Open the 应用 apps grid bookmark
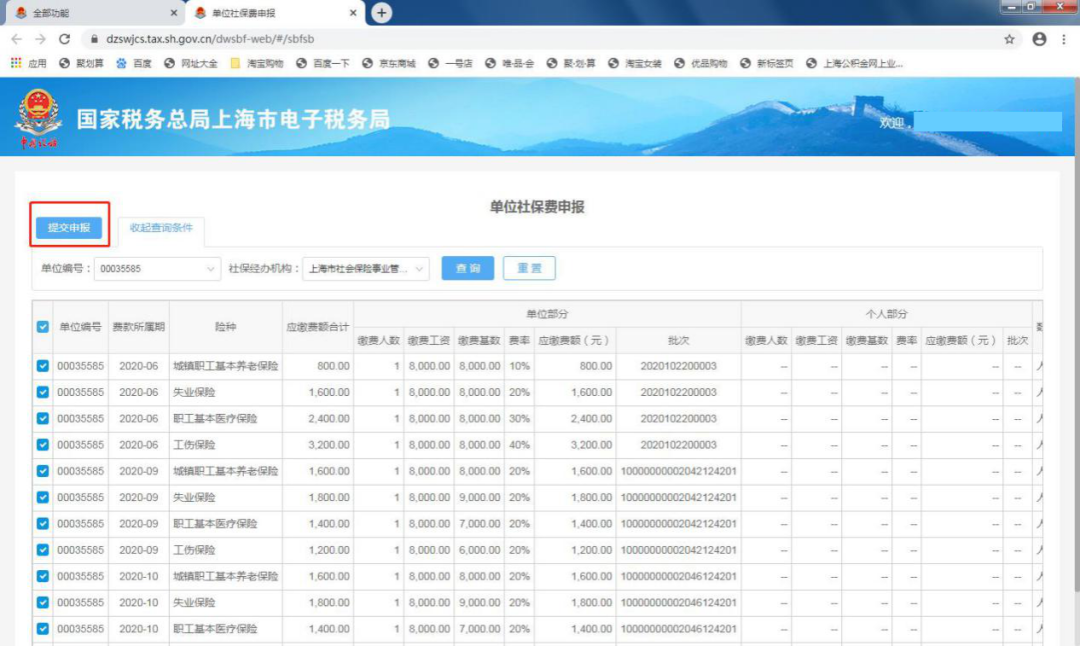The width and height of the screenshot is (1080, 646). click(28, 63)
